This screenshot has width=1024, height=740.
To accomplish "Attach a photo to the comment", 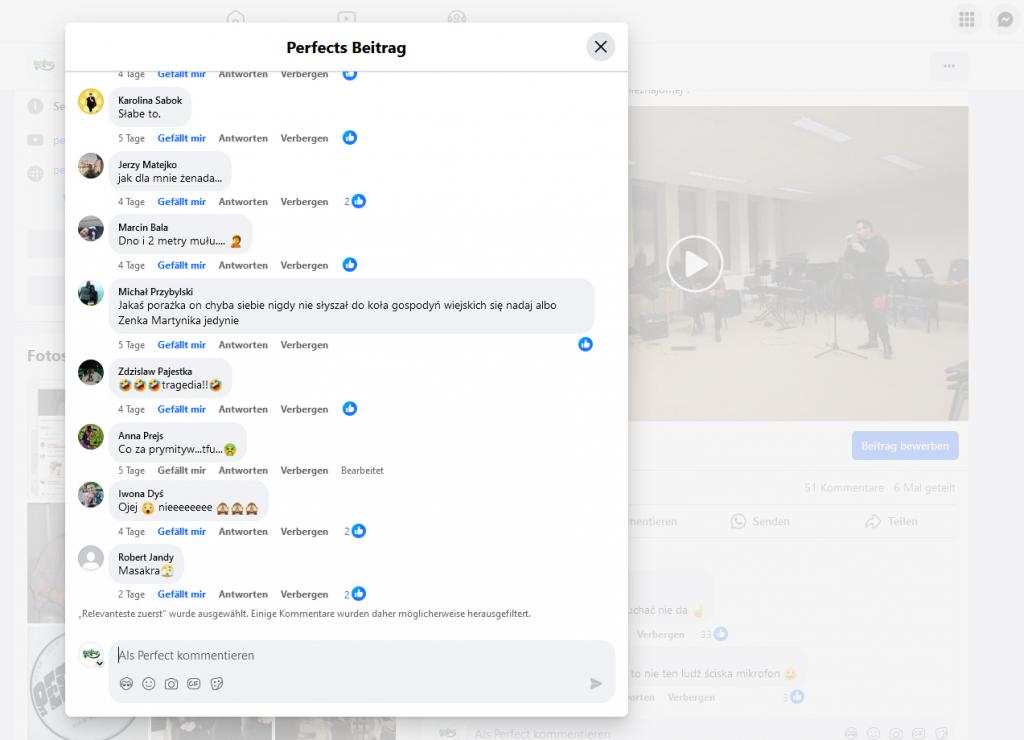I will (x=171, y=684).
